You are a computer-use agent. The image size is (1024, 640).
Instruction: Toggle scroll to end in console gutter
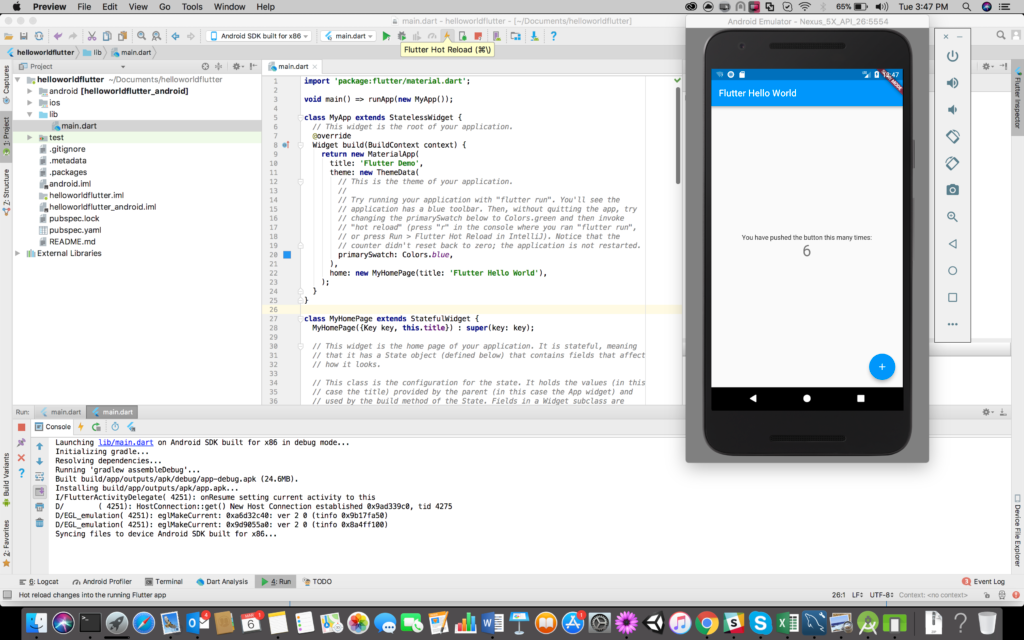[x=39, y=492]
